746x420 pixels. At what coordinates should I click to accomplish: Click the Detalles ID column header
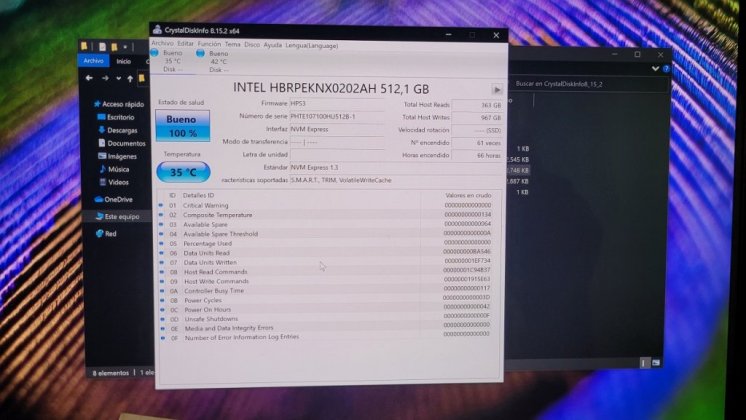(198, 195)
